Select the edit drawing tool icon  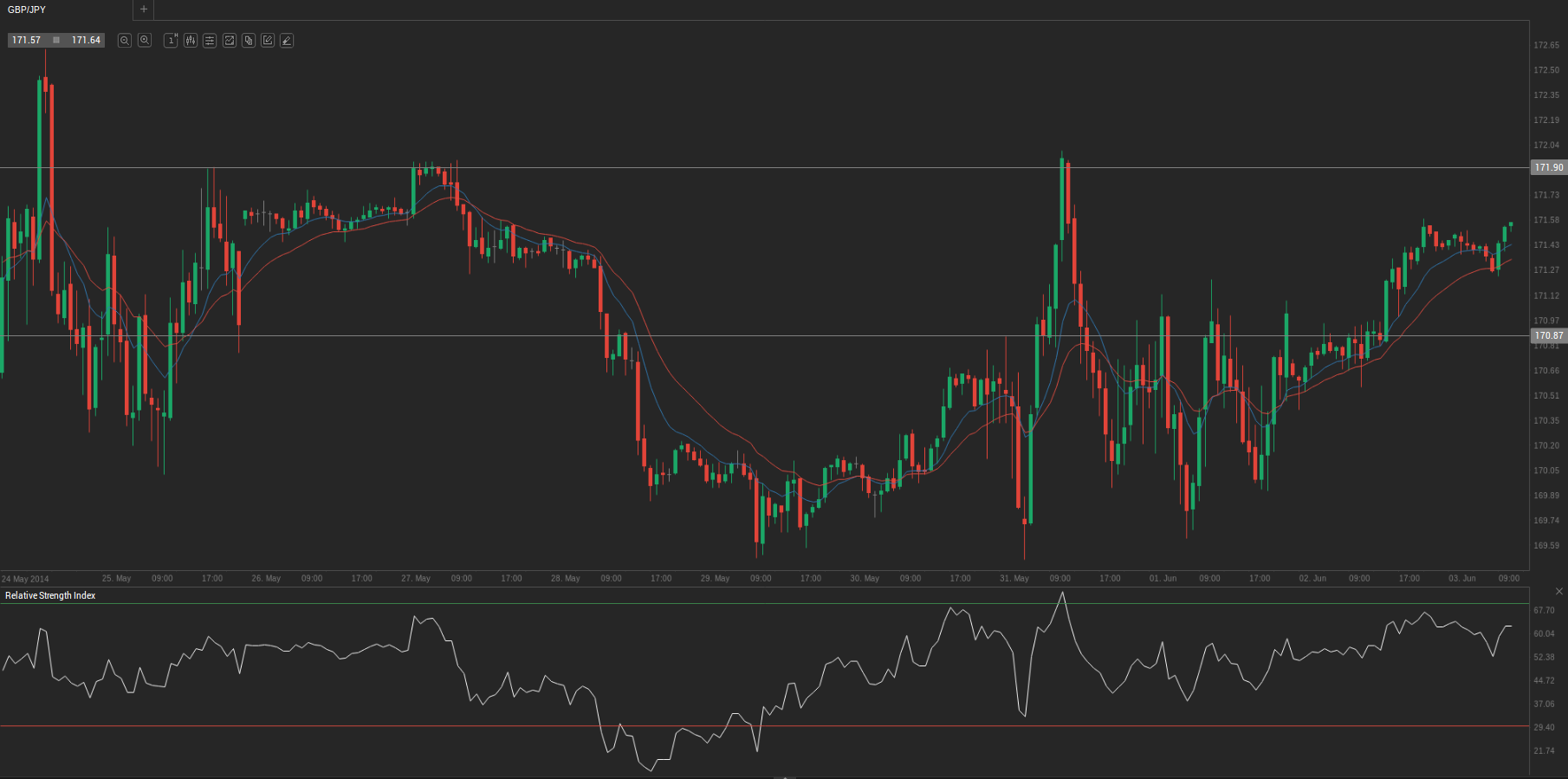pos(268,41)
